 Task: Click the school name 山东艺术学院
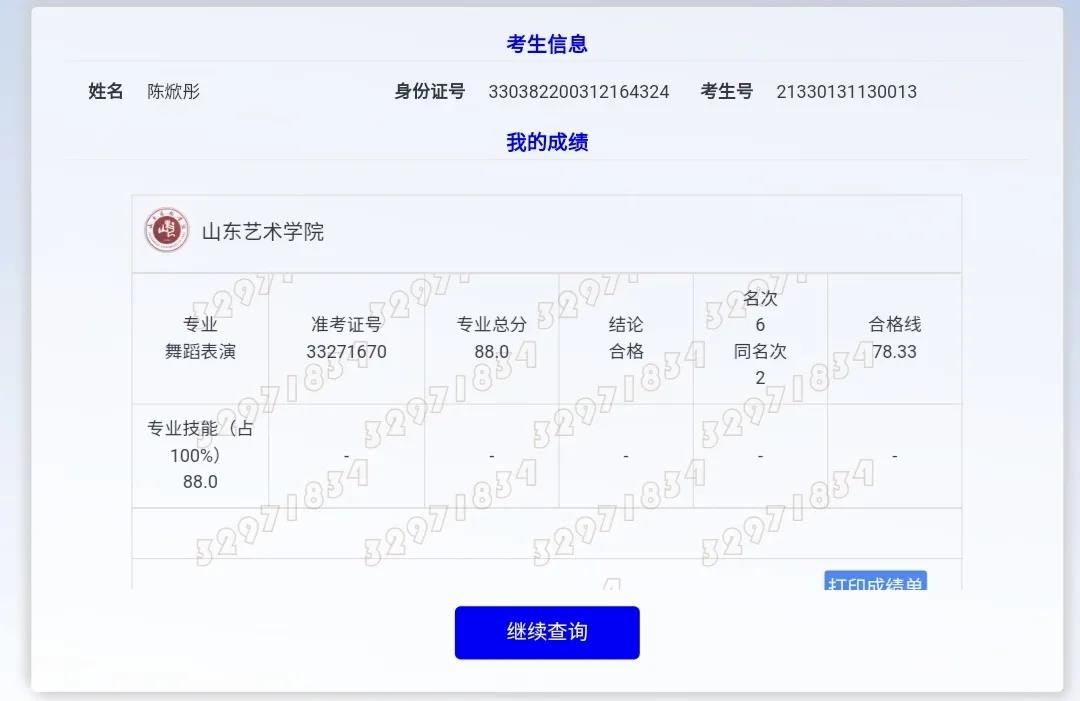pos(263,232)
